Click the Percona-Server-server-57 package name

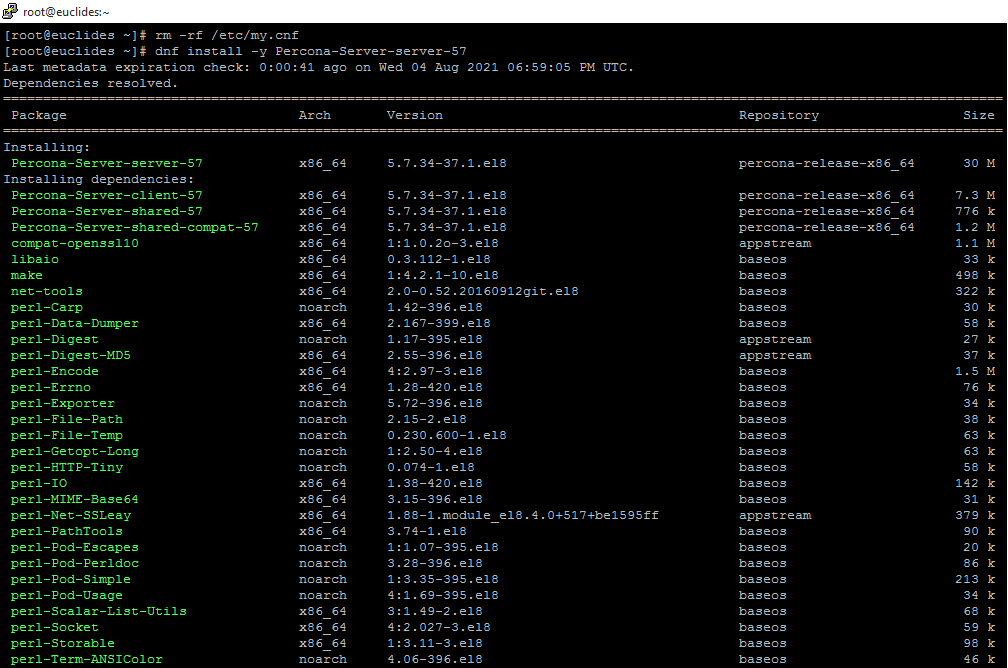[x=107, y=163]
